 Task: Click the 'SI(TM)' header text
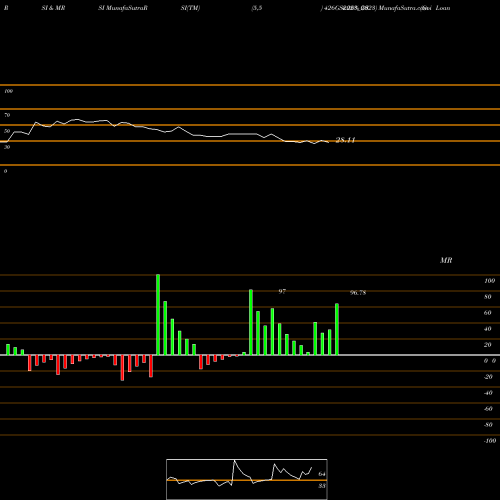(190, 8)
